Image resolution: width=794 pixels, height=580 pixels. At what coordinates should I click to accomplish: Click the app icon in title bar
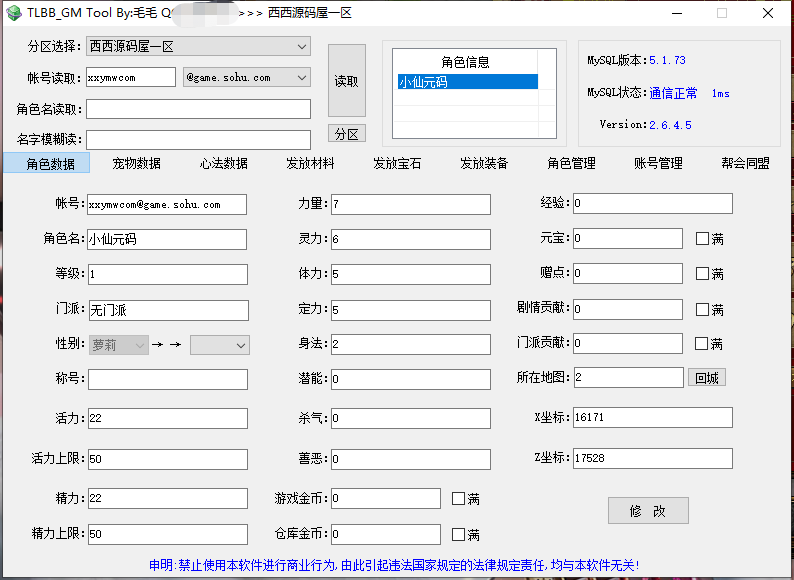12,13
